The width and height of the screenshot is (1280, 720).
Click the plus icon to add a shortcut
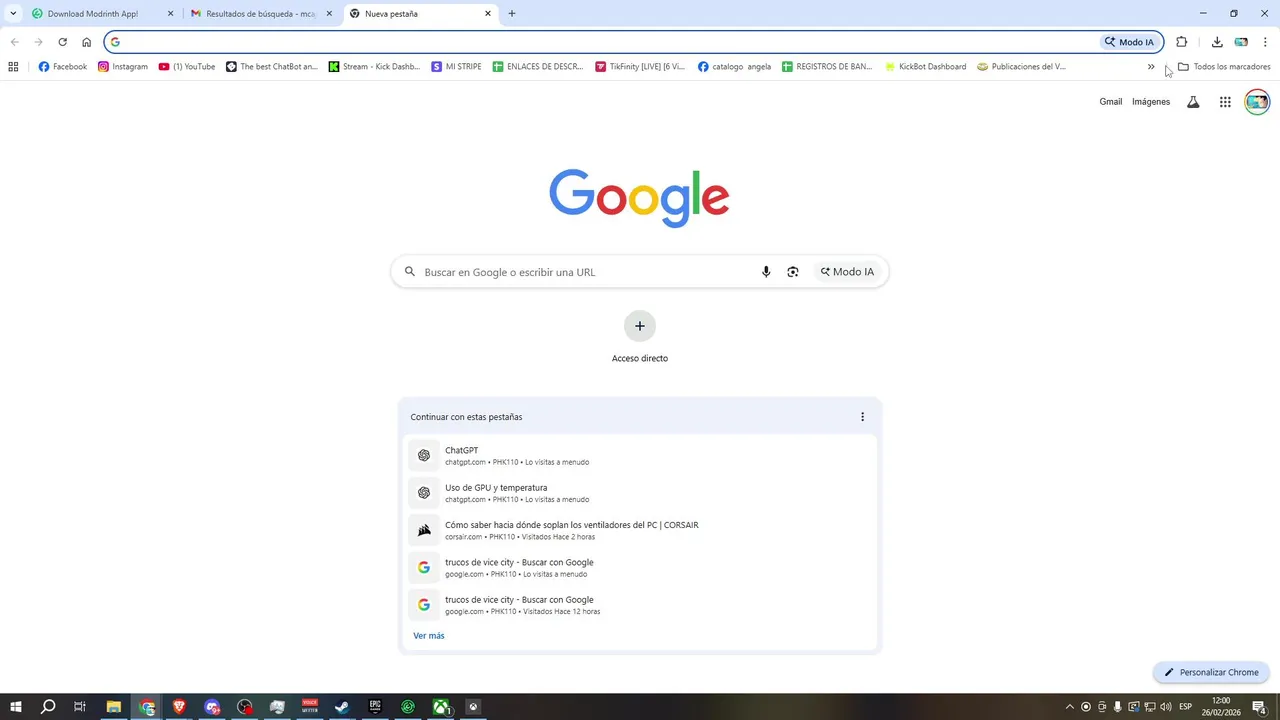(640, 326)
